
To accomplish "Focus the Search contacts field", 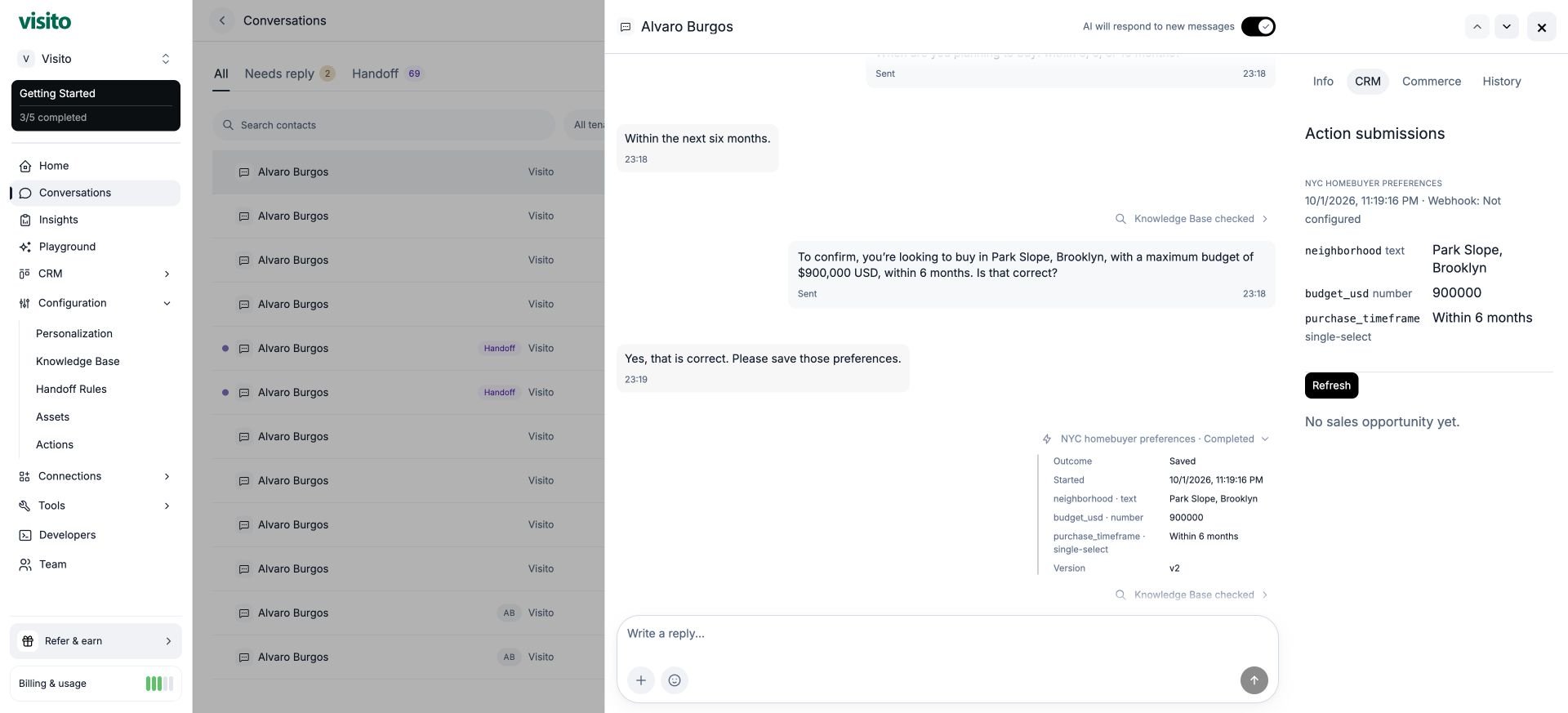I will point(384,125).
